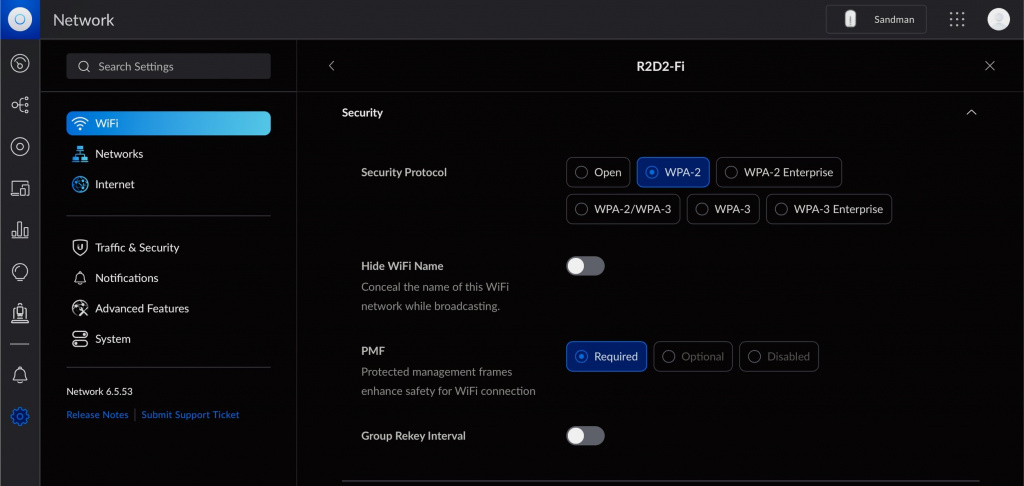1024x486 pixels.
Task: Open the Topology view icon
Action: [x=20, y=105]
